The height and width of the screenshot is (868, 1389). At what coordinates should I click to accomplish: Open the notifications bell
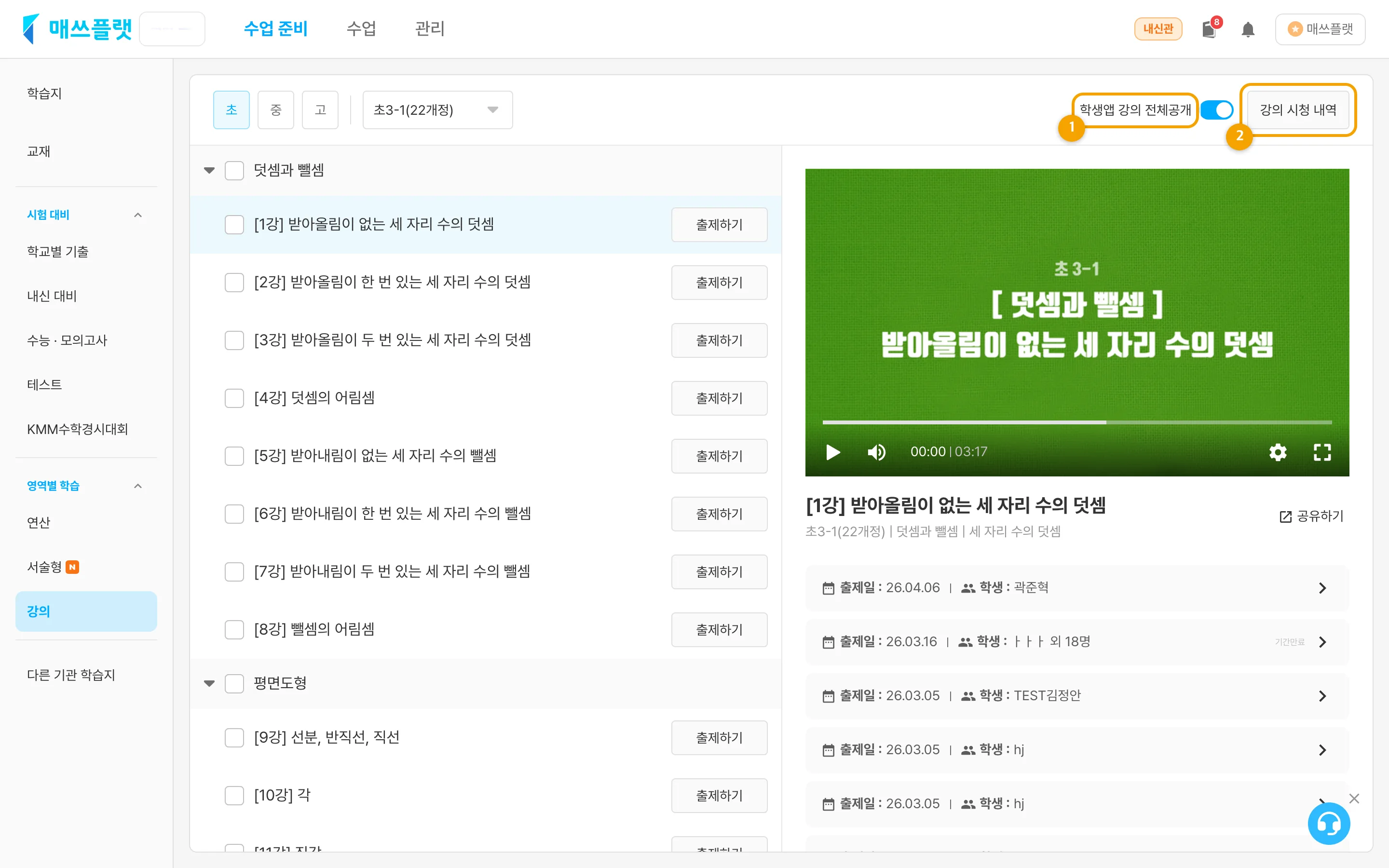(1248, 29)
